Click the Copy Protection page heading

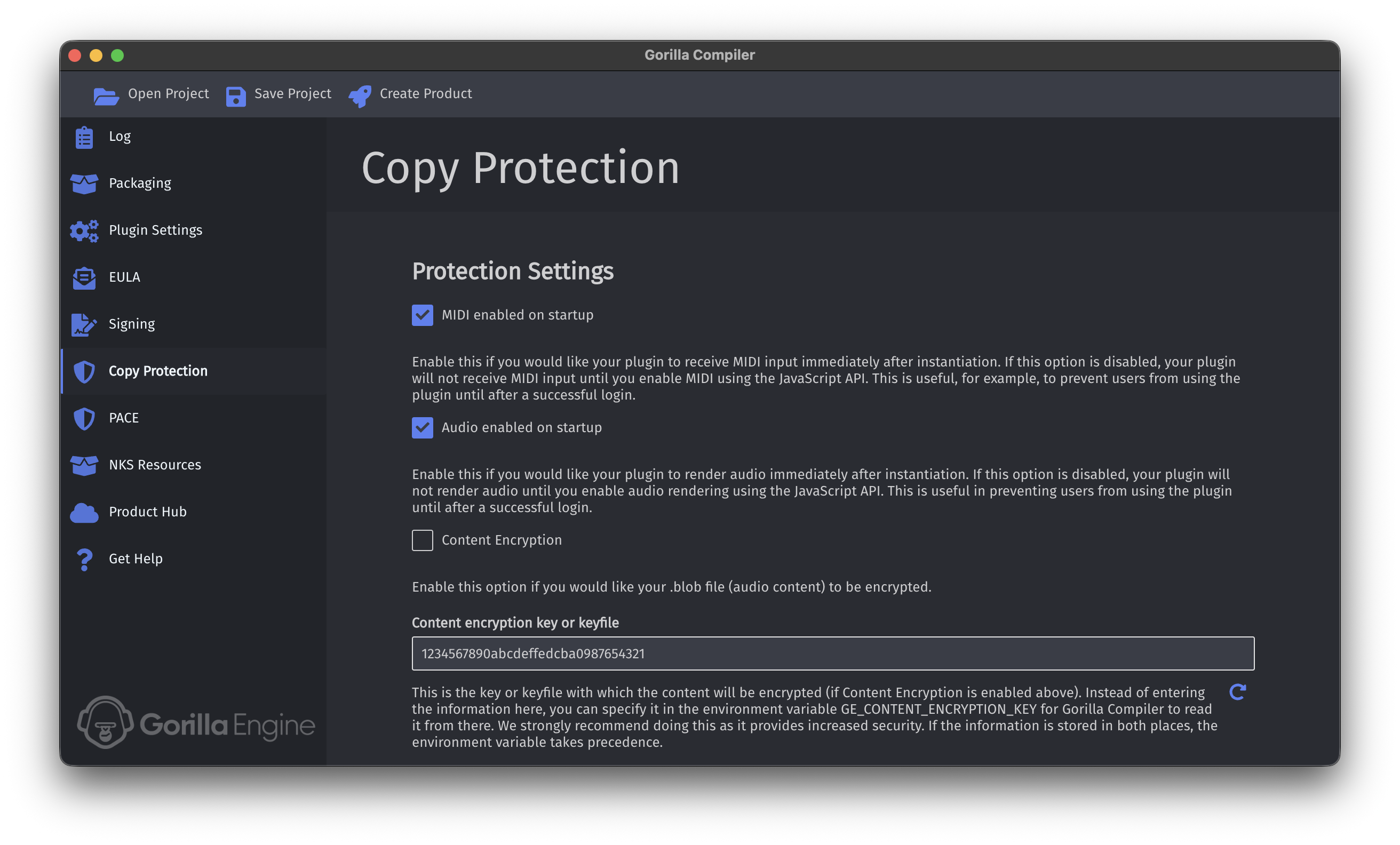(520, 168)
